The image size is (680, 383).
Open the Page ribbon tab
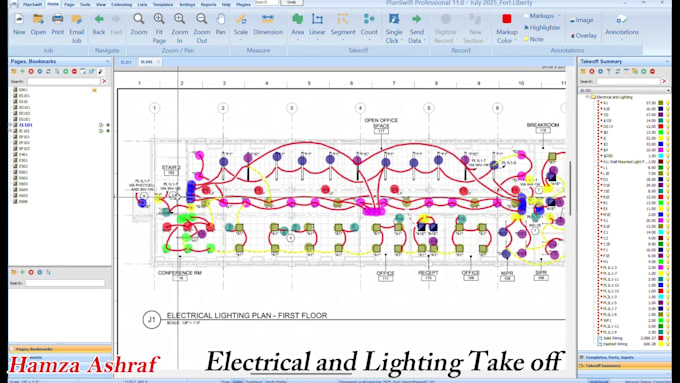tap(69, 4)
